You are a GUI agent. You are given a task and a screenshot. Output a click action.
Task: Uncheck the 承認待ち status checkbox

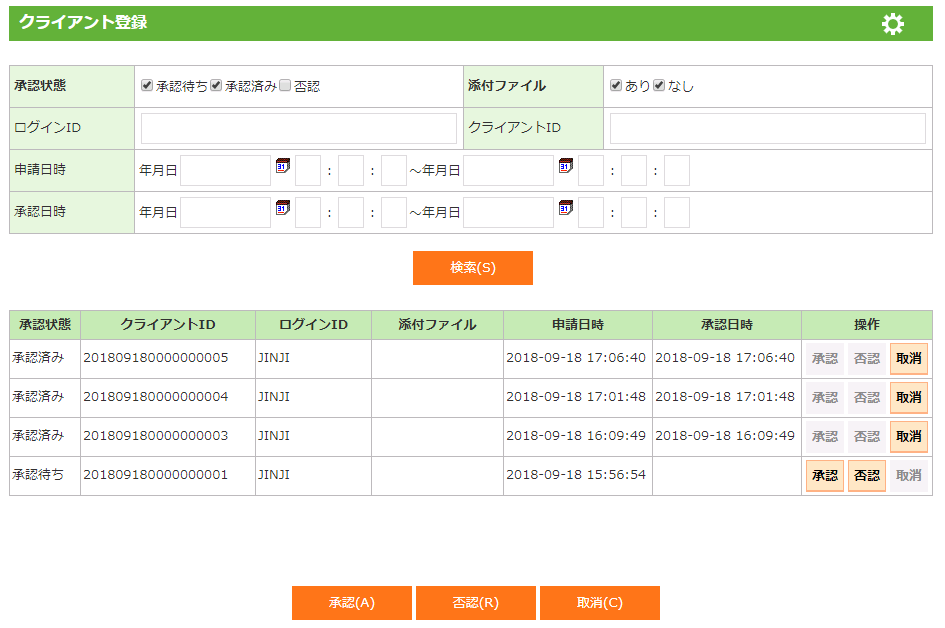tap(146, 85)
